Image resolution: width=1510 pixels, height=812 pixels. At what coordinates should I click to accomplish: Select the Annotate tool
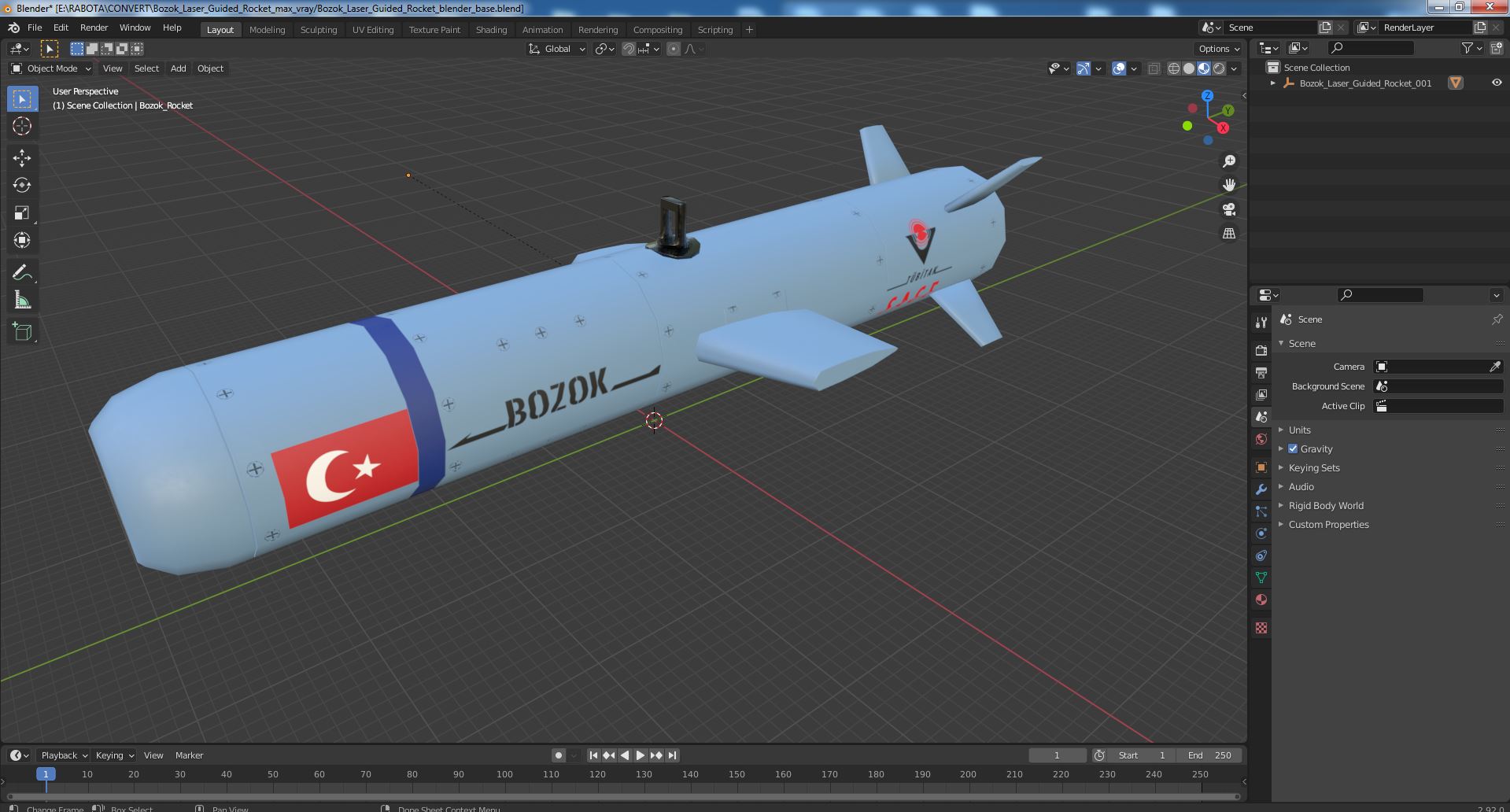coord(22,272)
